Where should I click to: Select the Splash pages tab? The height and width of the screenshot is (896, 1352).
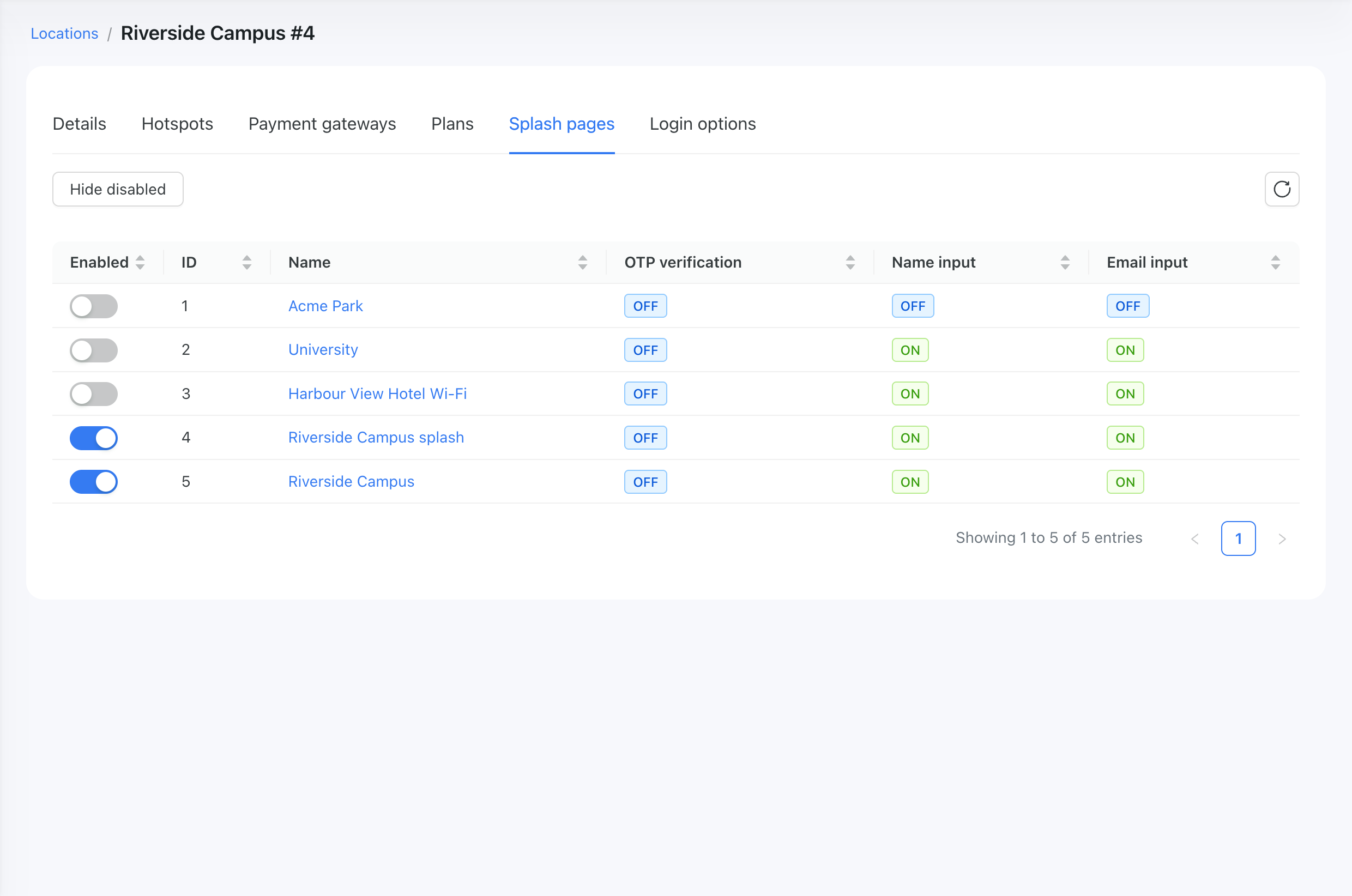[562, 124]
